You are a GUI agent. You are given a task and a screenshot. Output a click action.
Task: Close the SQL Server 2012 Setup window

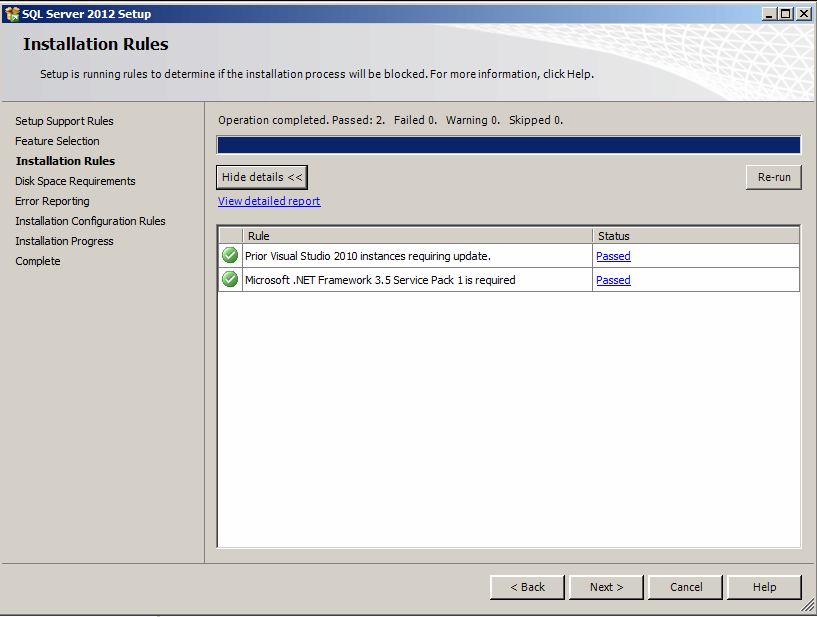click(x=804, y=14)
